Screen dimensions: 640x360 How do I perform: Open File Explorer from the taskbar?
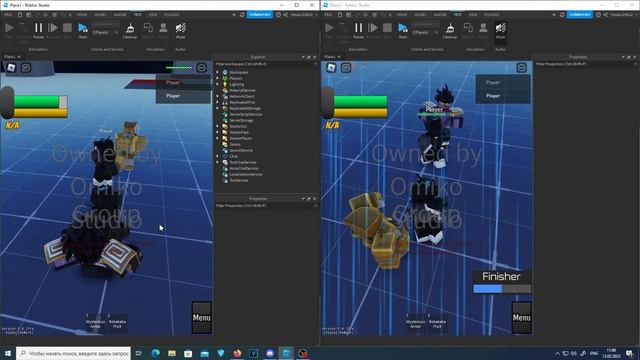(x=172, y=353)
